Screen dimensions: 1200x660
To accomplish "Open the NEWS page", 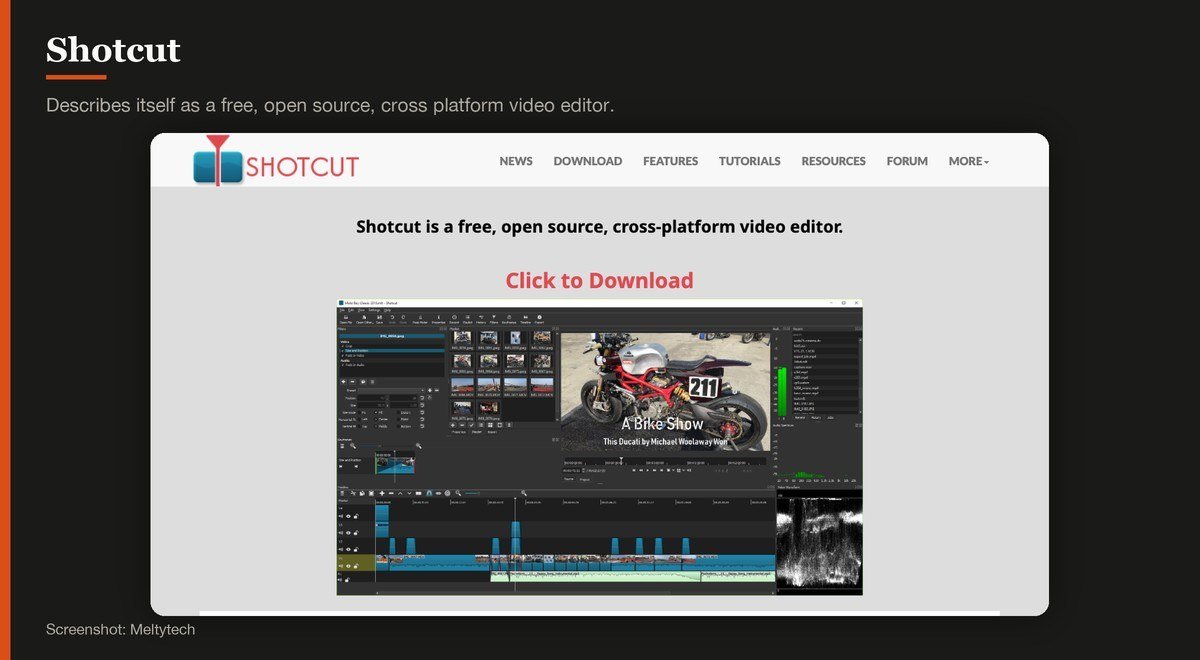I will [516, 161].
